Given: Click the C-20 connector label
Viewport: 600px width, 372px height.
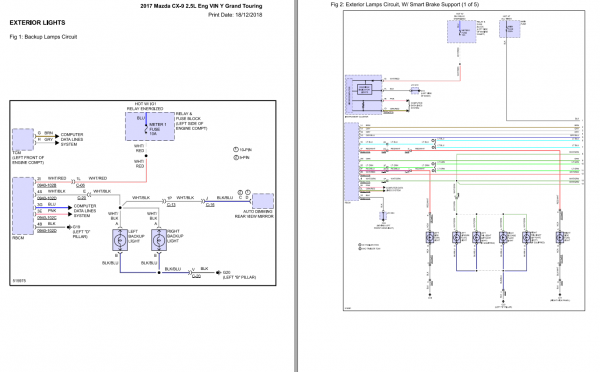Looking at the screenshot, I should point(196,276).
